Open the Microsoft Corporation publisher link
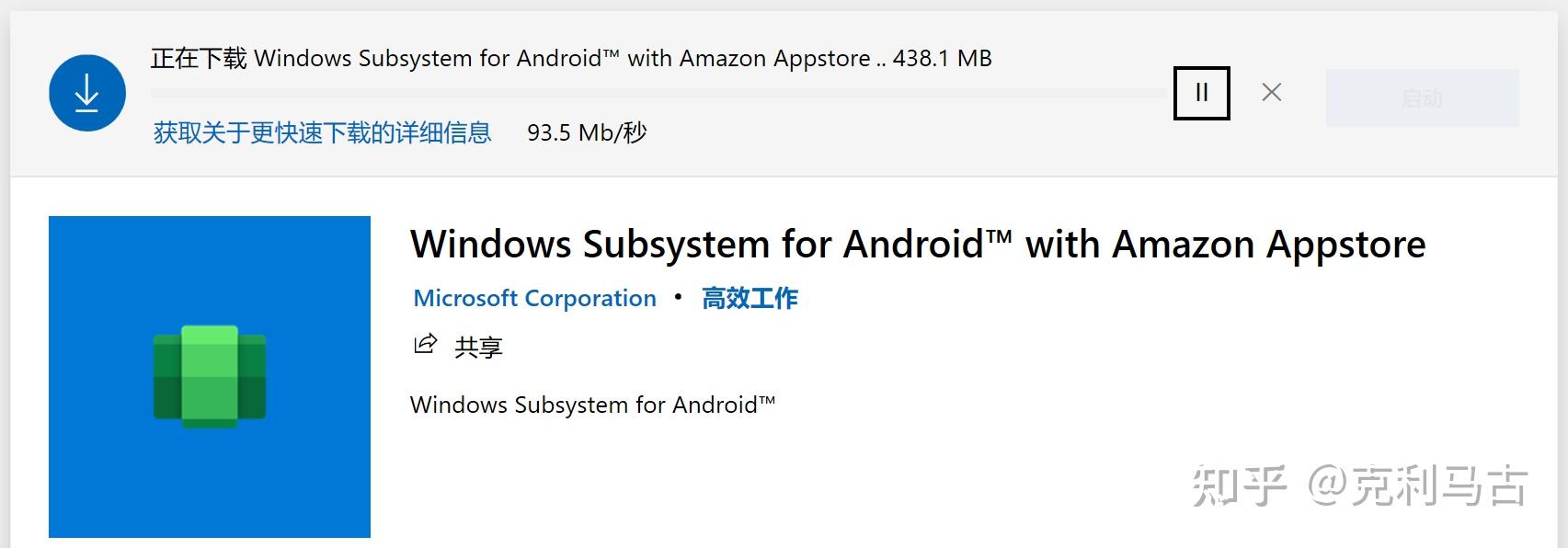This screenshot has width=1568, height=548. pos(534,299)
